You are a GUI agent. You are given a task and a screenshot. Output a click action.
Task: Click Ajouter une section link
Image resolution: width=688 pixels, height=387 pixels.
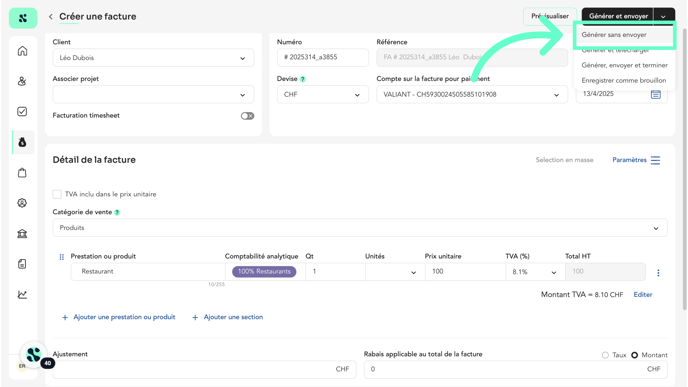click(x=228, y=317)
